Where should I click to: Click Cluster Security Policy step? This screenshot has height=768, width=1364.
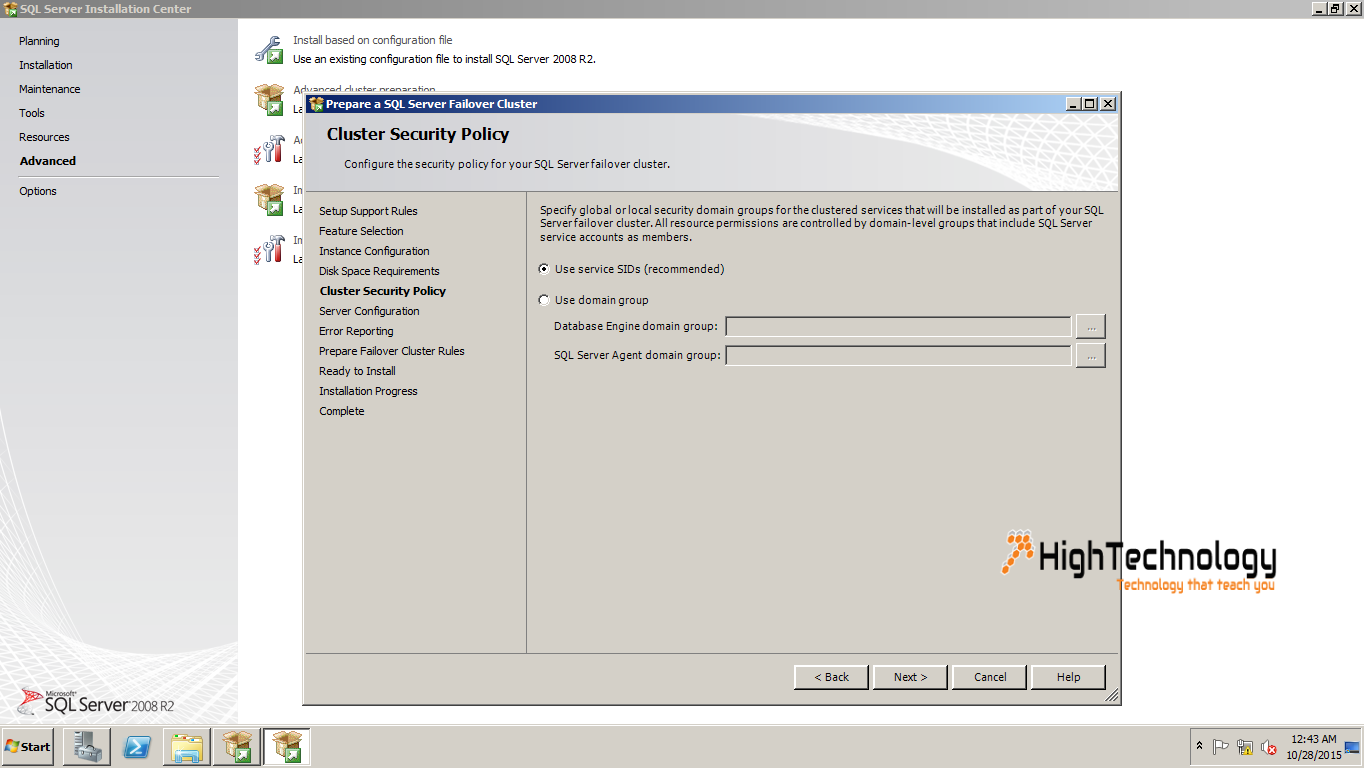(x=383, y=291)
